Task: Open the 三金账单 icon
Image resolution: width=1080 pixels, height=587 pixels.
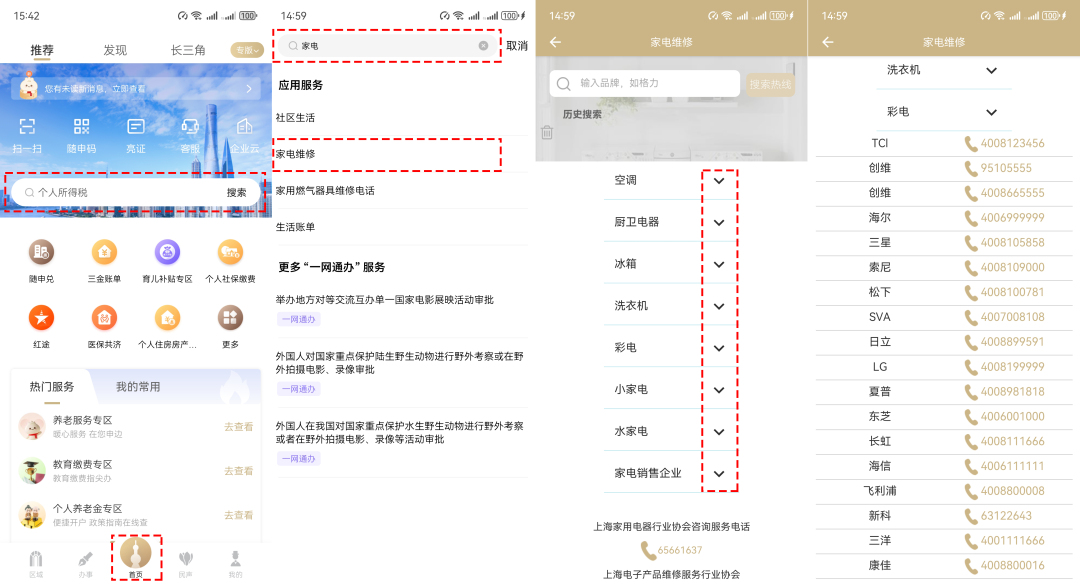Action: (x=104, y=253)
